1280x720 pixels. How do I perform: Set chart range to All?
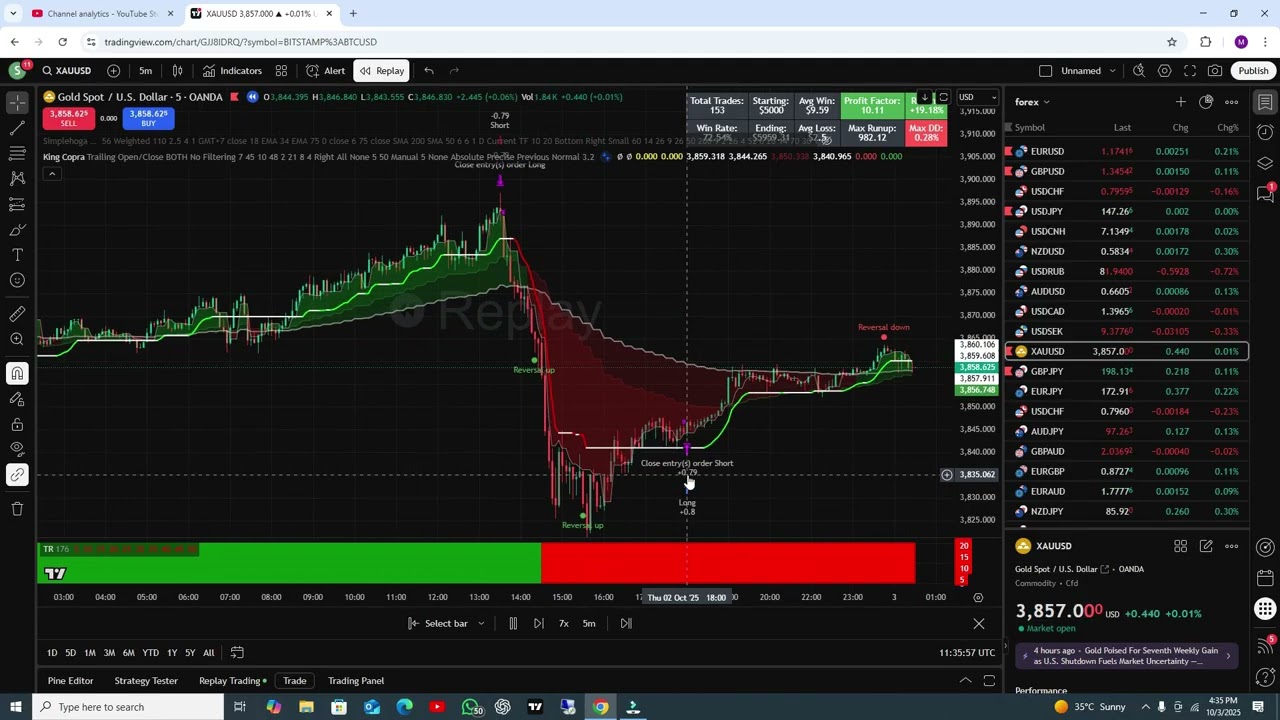pyautogui.click(x=209, y=653)
